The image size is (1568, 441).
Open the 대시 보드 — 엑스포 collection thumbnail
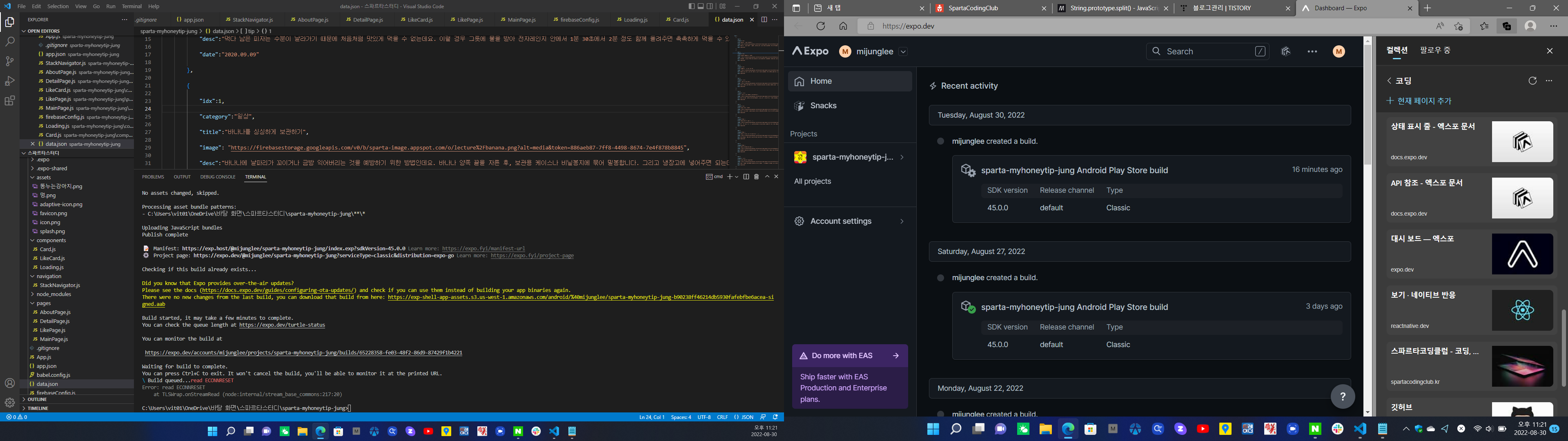1522,254
